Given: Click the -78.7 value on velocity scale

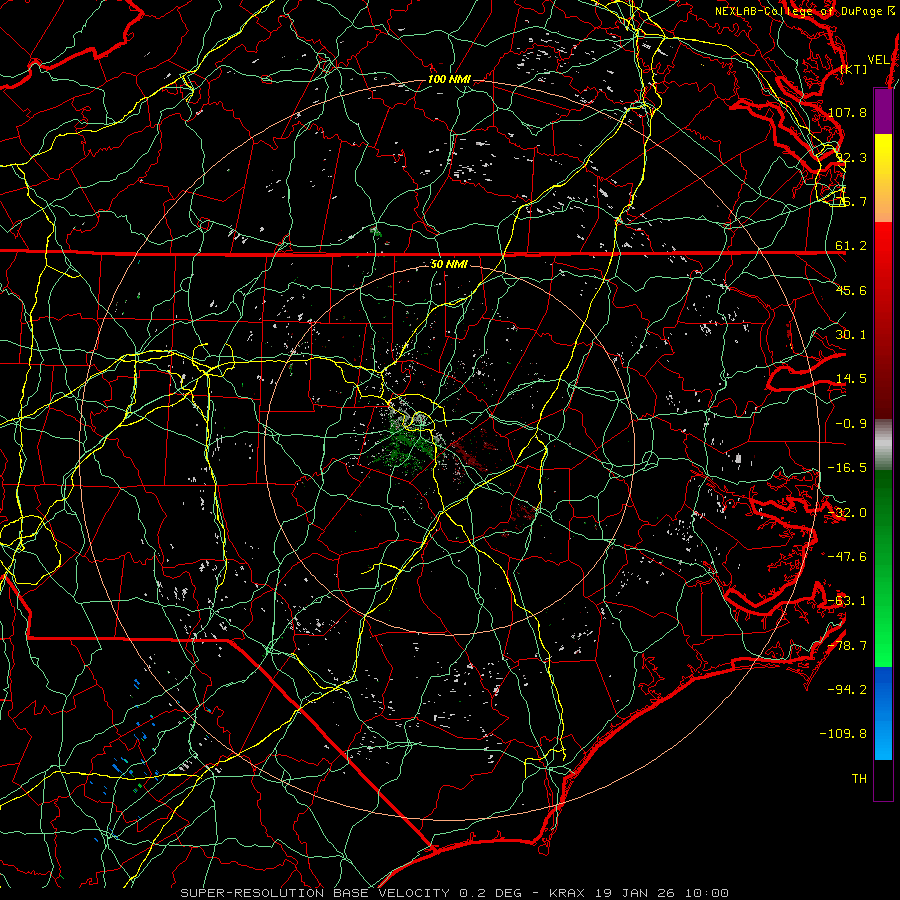Looking at the screenshot, I should point(847,646).
